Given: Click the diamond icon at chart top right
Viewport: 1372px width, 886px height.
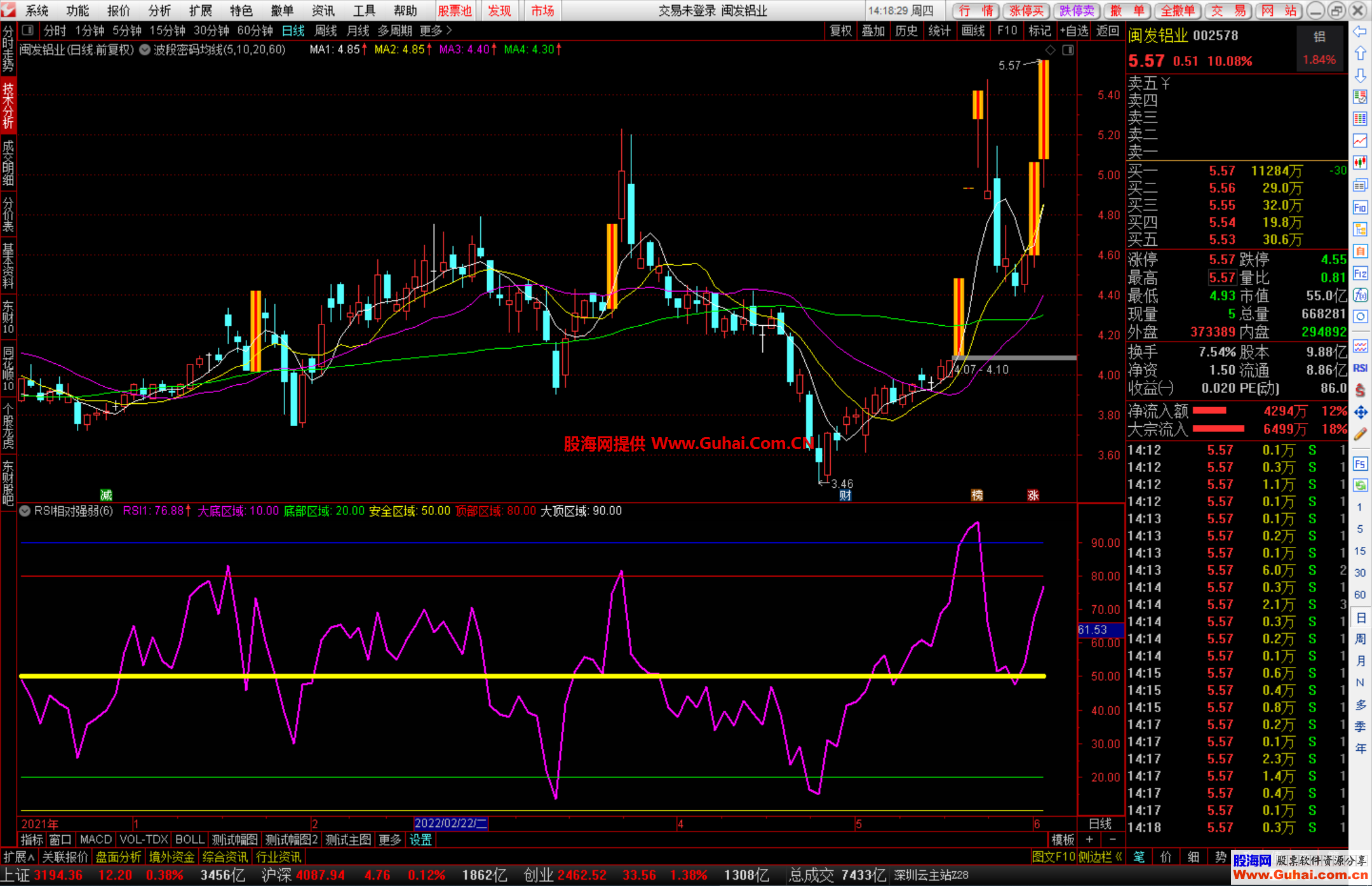Looking at the screenshot, I should click(x=1050, y=50).
